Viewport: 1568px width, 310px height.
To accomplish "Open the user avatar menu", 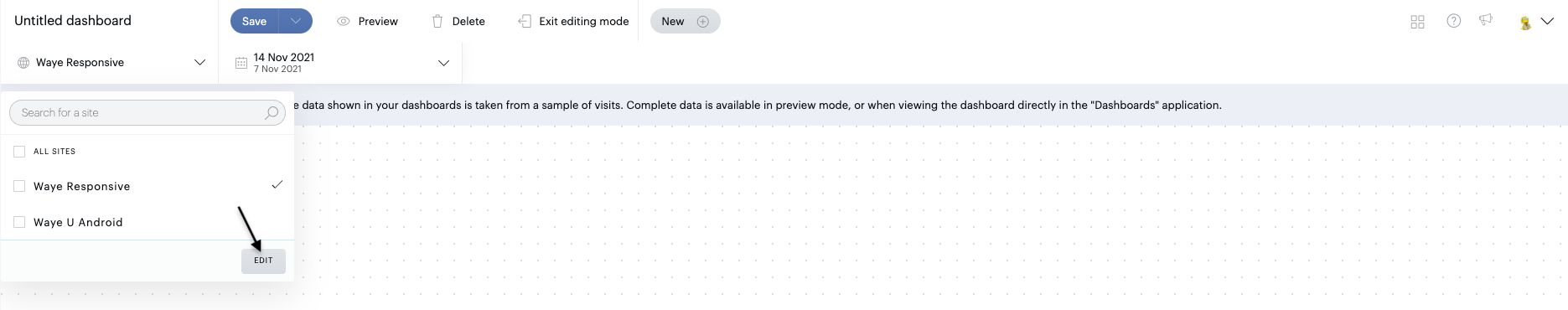I will [x=1536, y=23].
